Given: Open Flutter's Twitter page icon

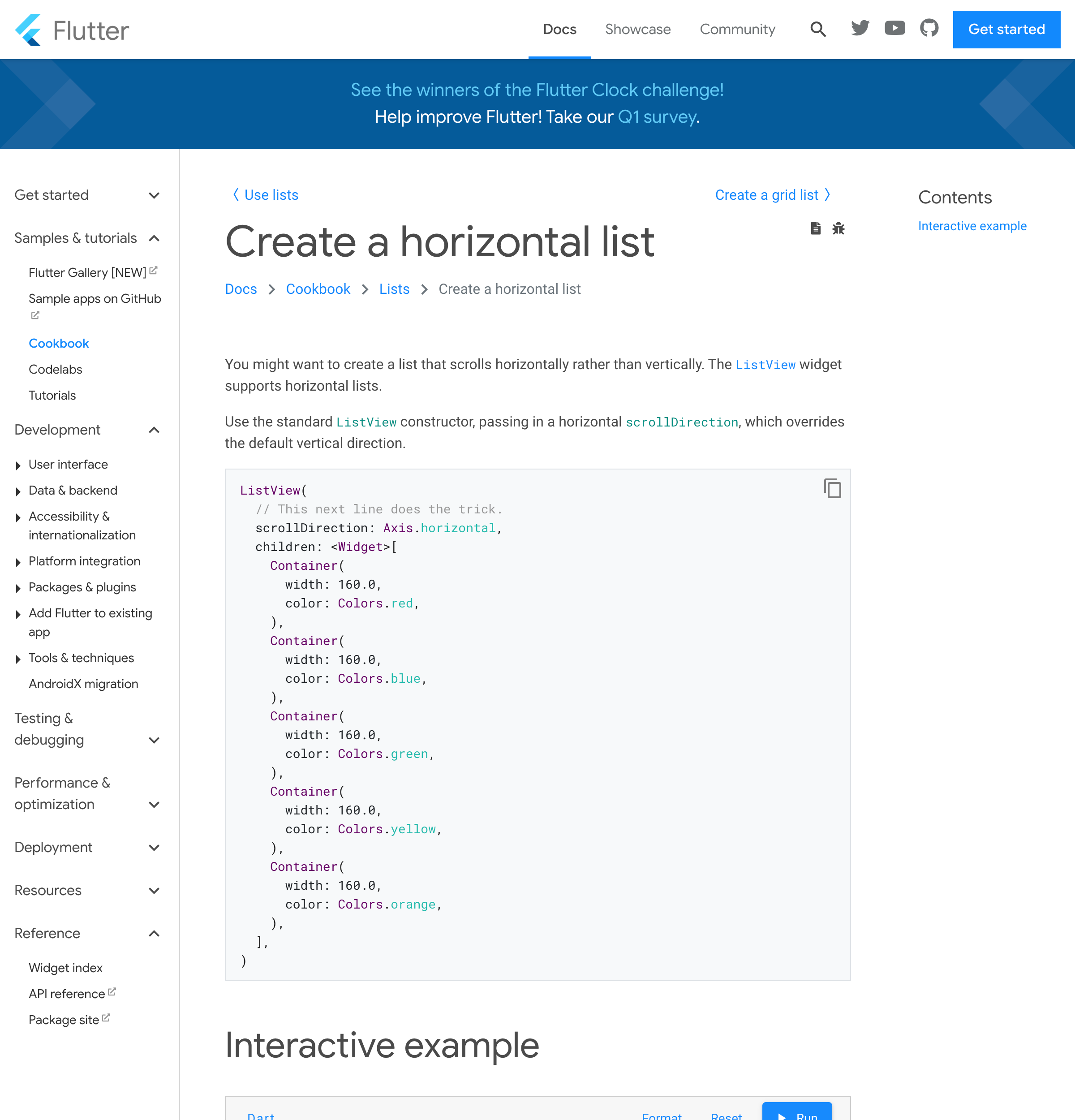Looking at the screenshot, I should [860, 28].
